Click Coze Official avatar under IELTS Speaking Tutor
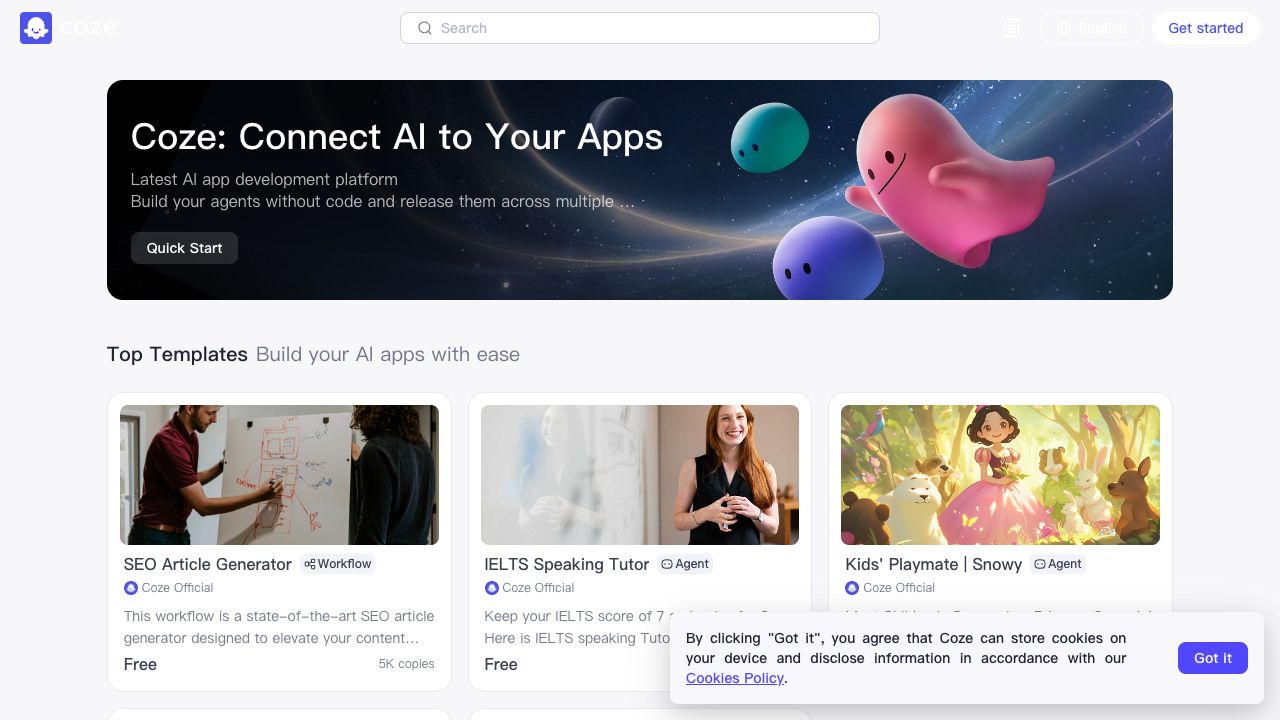 click(491, 588)
